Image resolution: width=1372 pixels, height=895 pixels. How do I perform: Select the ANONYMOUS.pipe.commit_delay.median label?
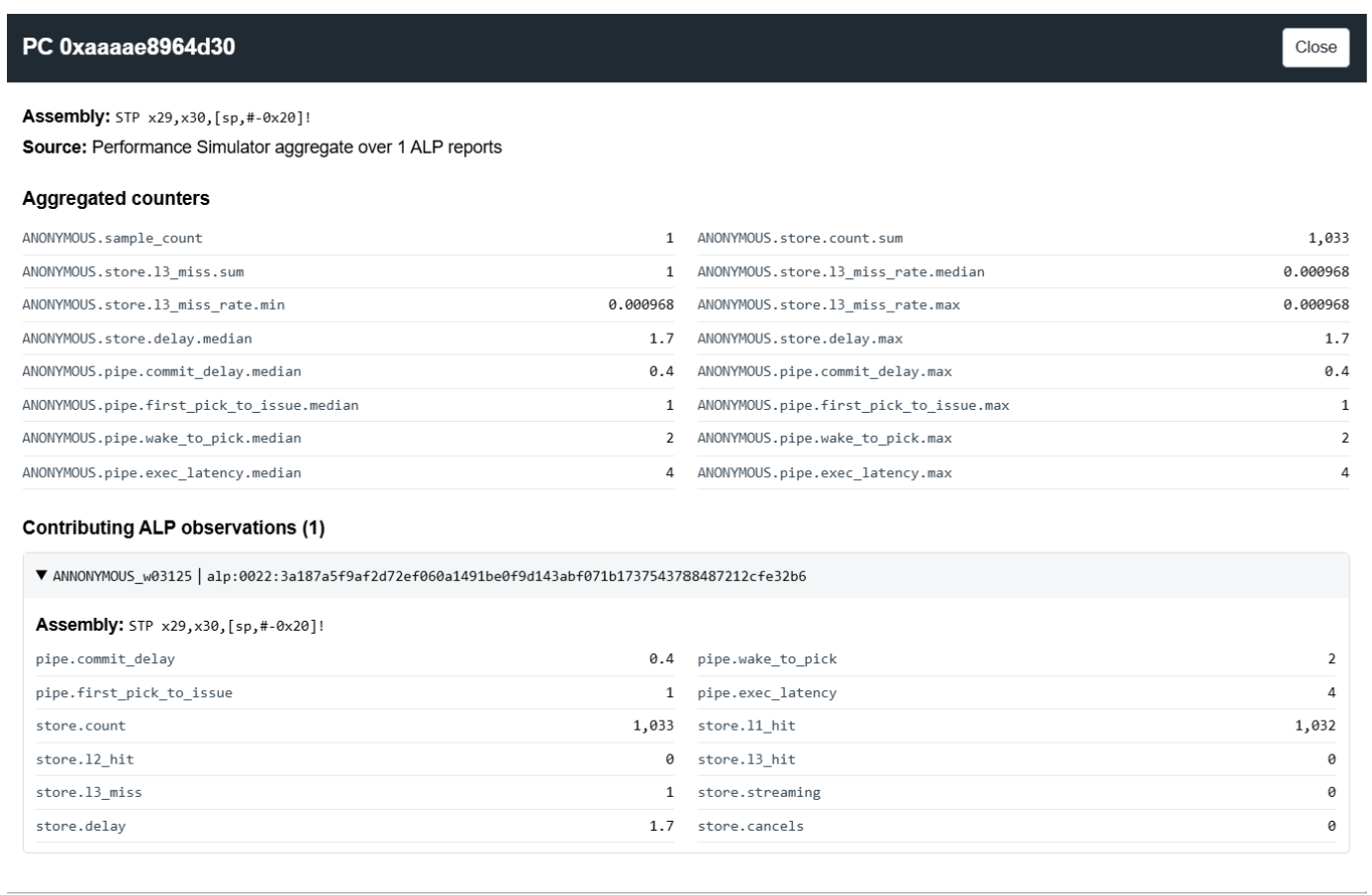(161, 371)
